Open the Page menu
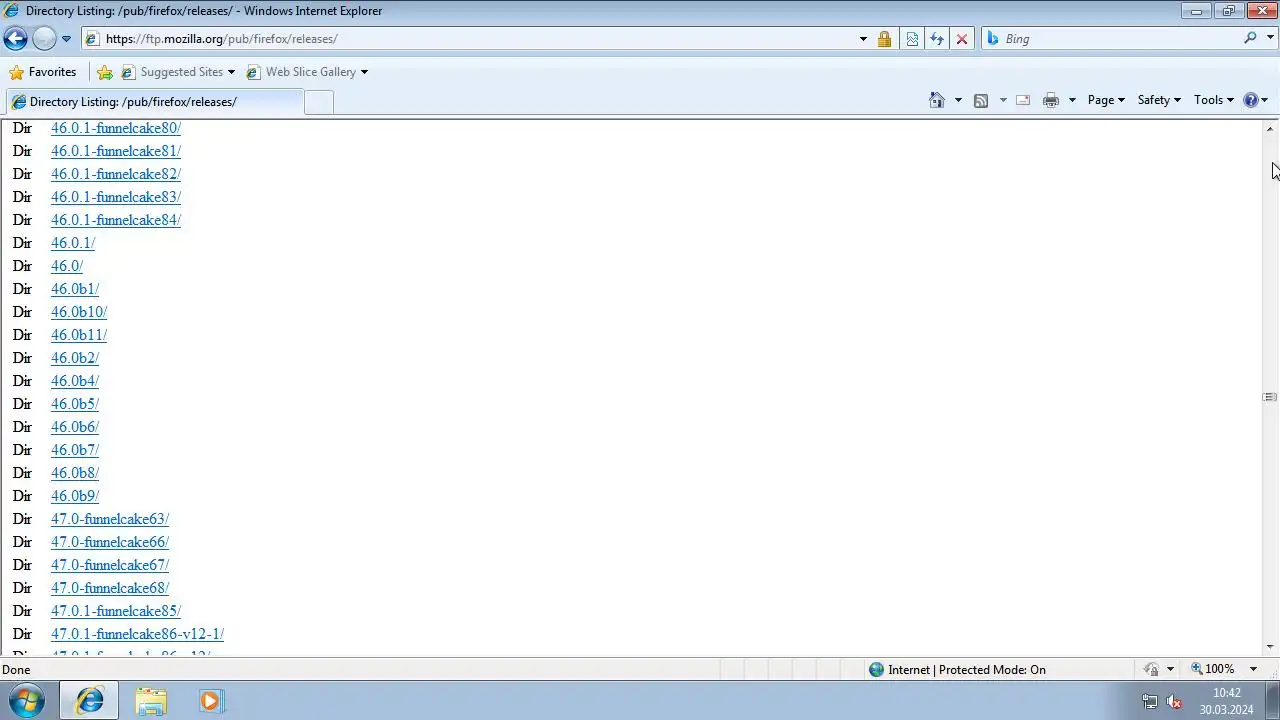 1106,100
